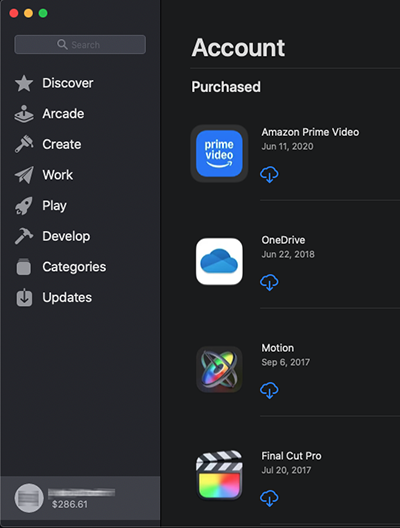Screen dimensions: 400x528
Task: Click the Sep 6, 2017 purchase date
Action: pos(286,362)
